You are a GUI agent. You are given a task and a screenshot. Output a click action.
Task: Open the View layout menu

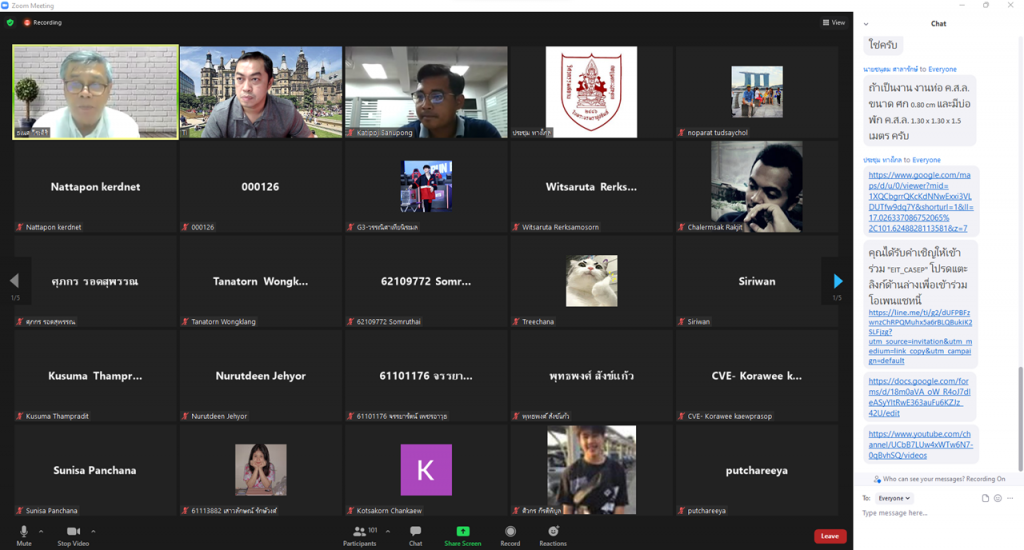[x=834, y=22]
